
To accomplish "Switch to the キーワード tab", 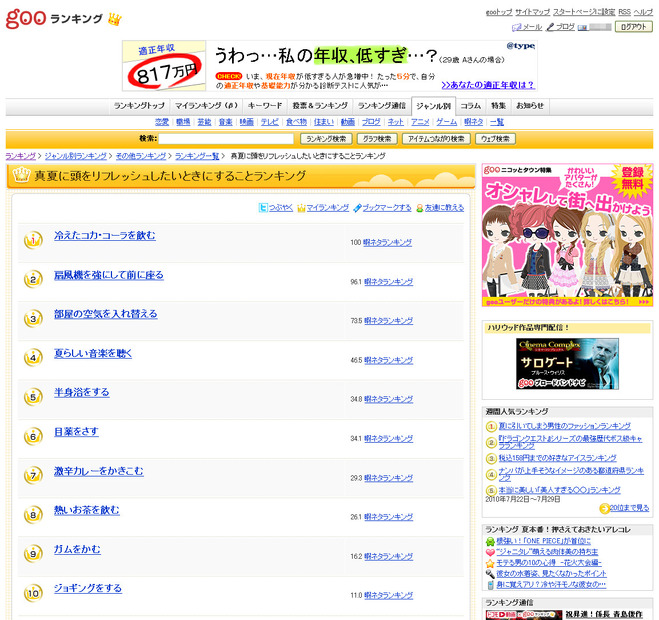I will (x=265, y=106).
